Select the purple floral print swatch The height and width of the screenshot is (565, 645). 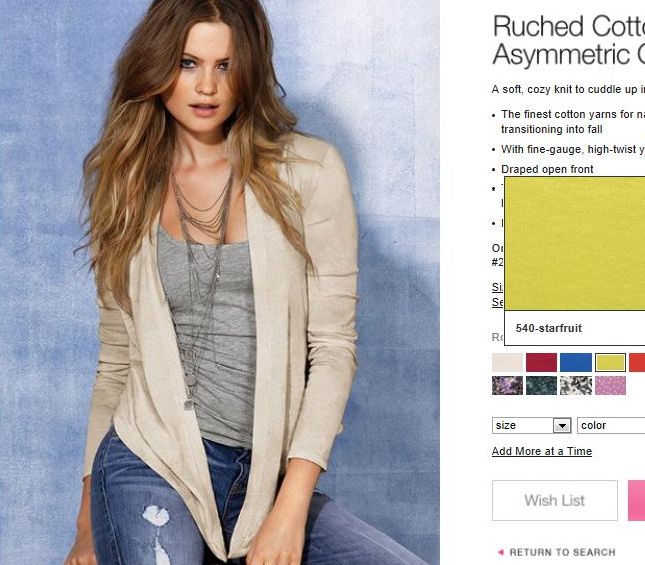coord(507,385)
